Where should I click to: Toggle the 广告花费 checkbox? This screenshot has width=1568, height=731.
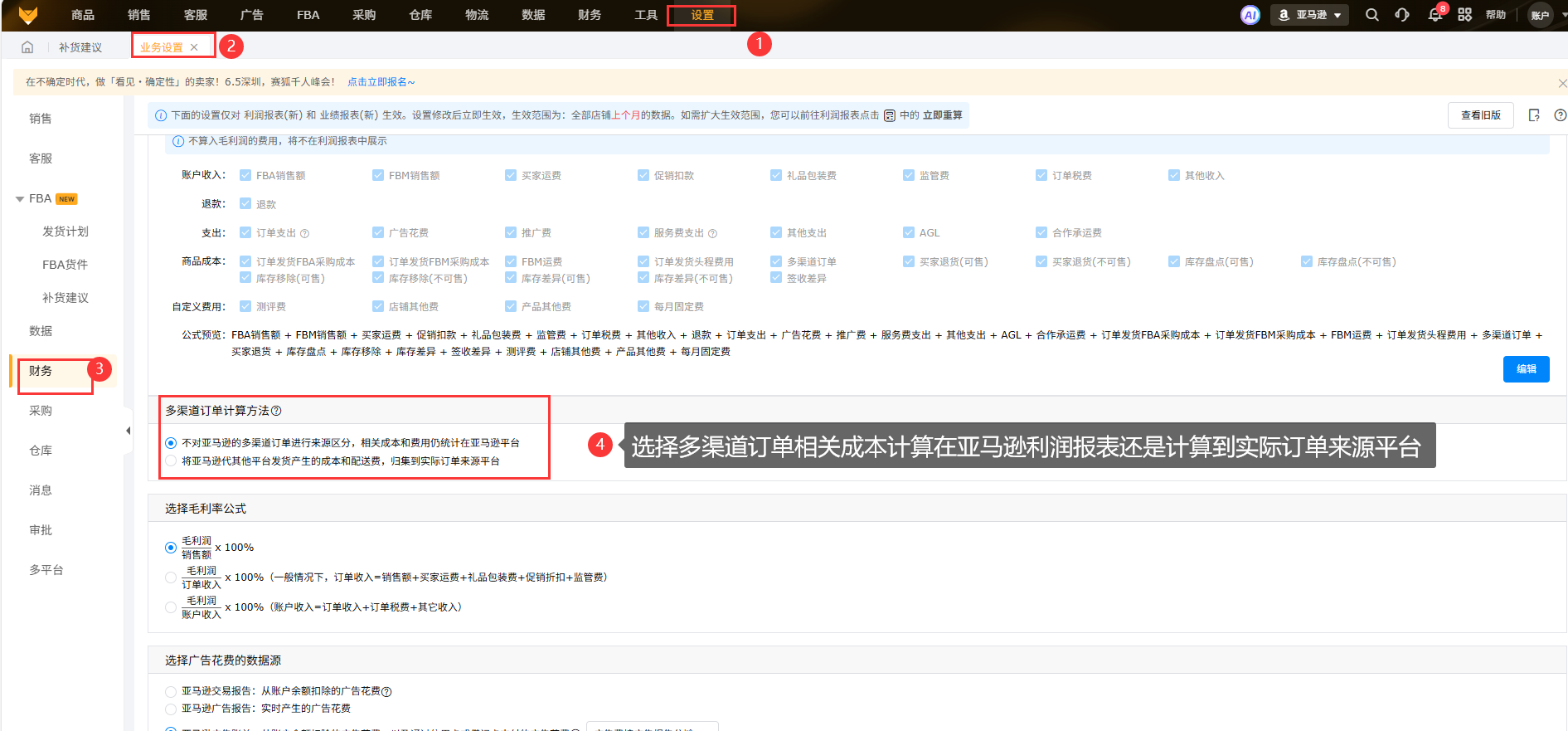[x=378, y=232]
